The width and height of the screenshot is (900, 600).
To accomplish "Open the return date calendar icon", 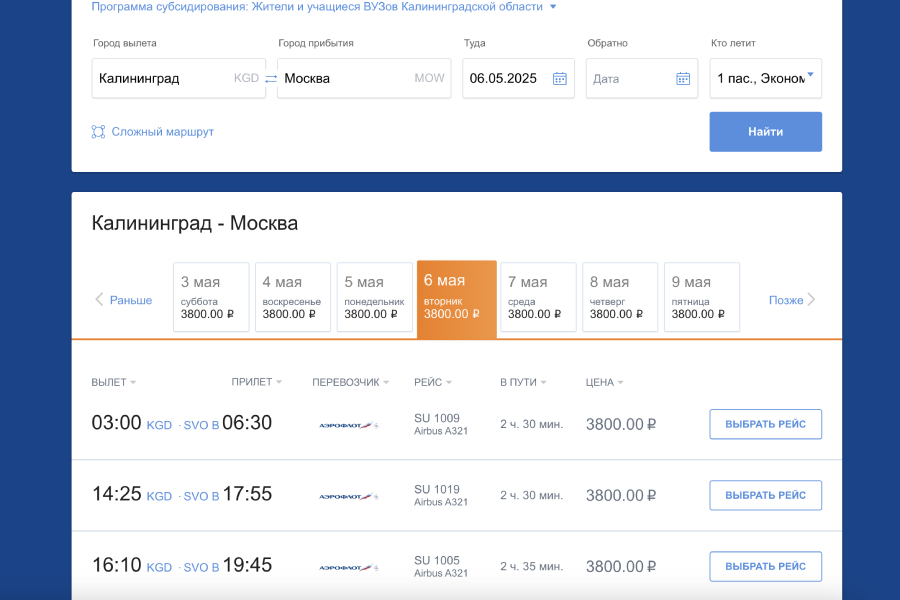I will tap(683, 78).
